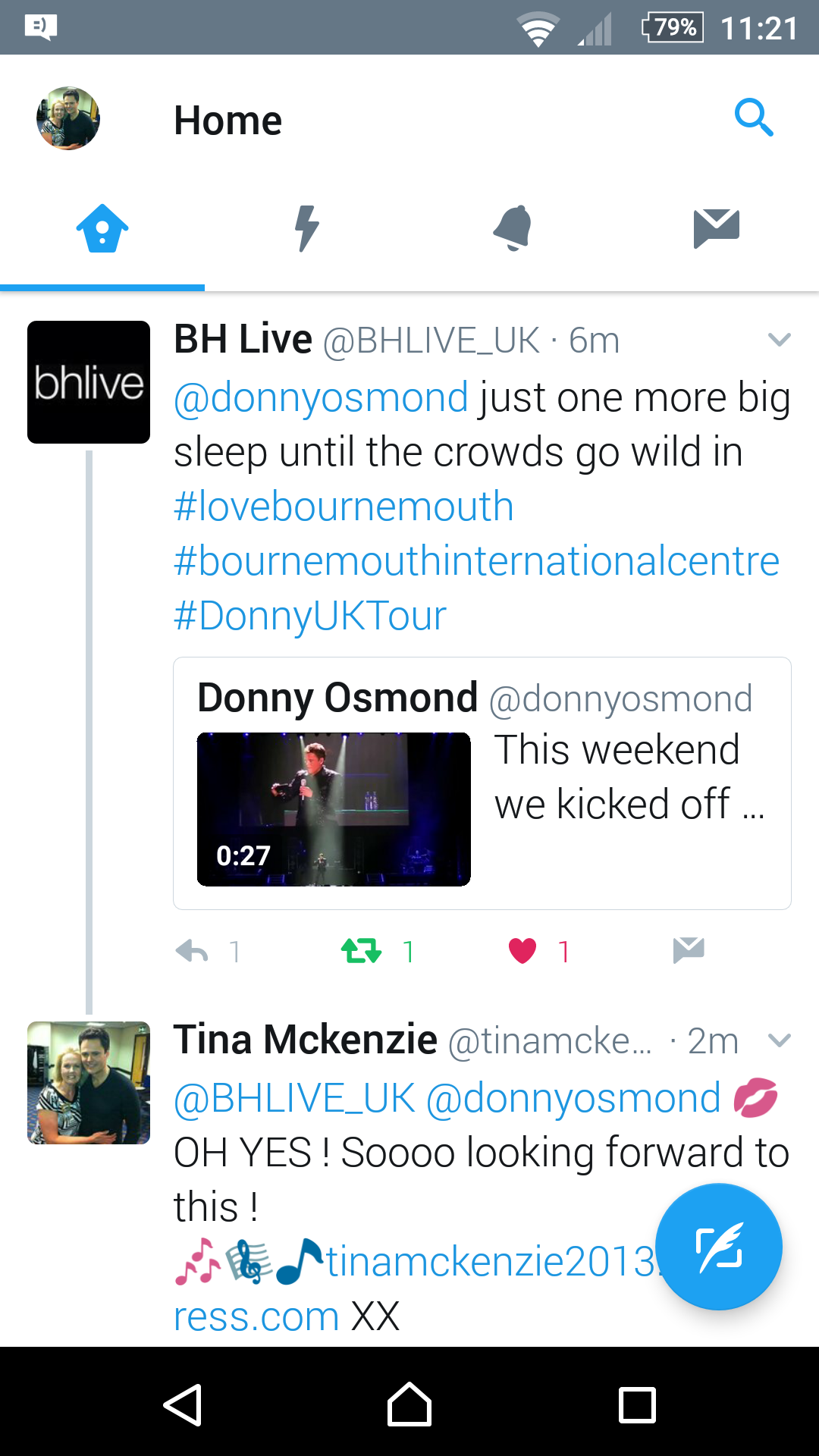Open Android recent apps square button
This screenshot has width=819, height=1456.
coord(637,1405)
